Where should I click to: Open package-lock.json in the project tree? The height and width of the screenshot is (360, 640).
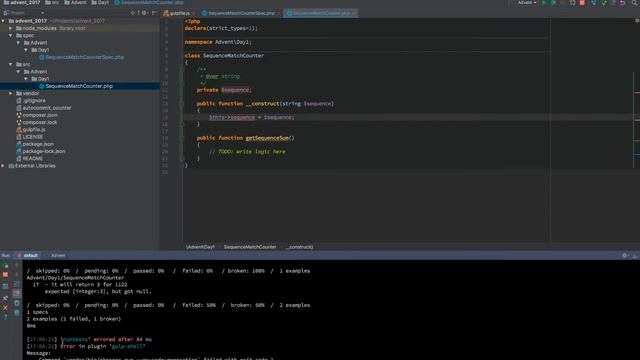(44, 151)
